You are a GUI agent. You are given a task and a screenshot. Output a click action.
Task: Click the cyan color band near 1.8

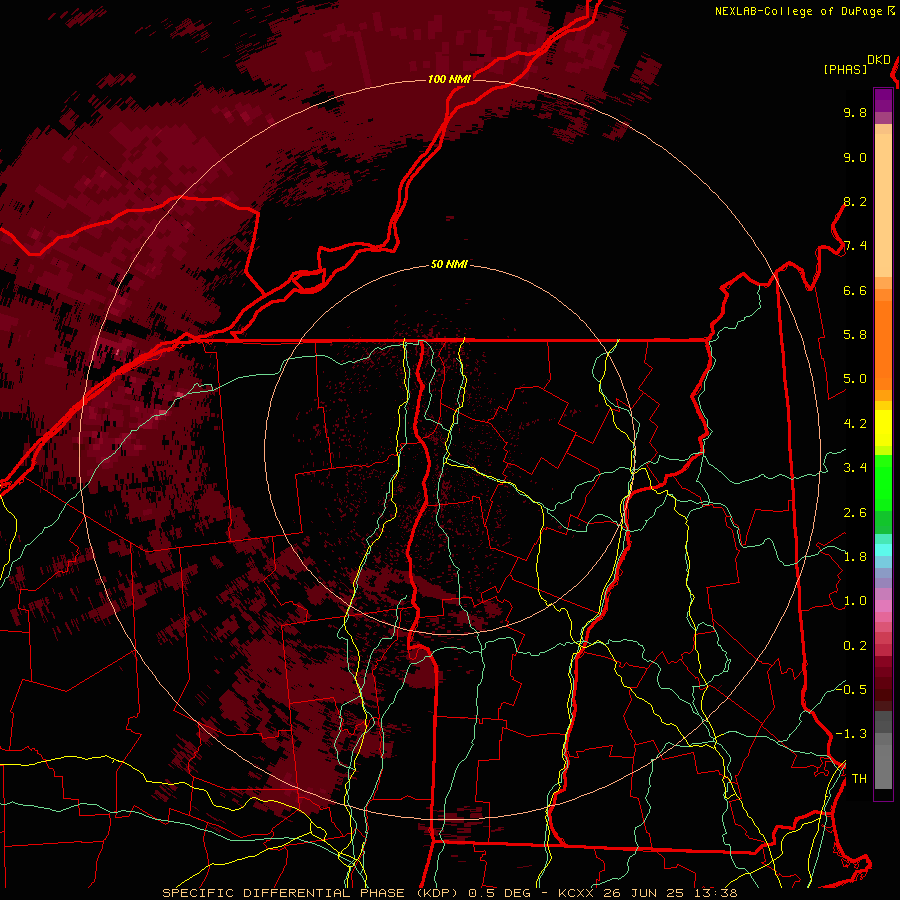(883, 550)
